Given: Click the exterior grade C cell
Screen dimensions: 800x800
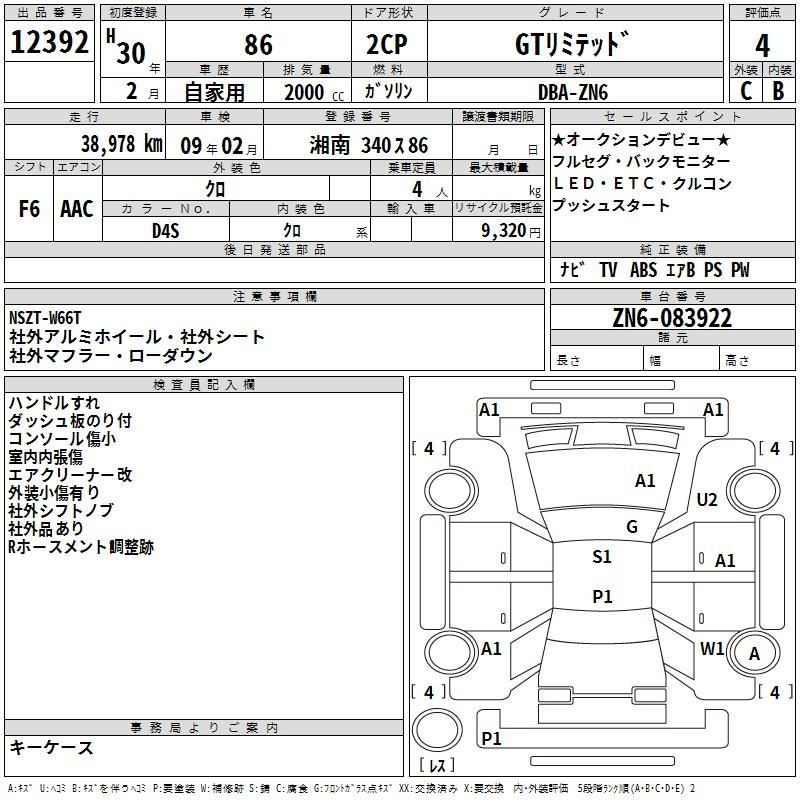Looking at the screenshot, I should pyautogui.click(x=745, y=90).
